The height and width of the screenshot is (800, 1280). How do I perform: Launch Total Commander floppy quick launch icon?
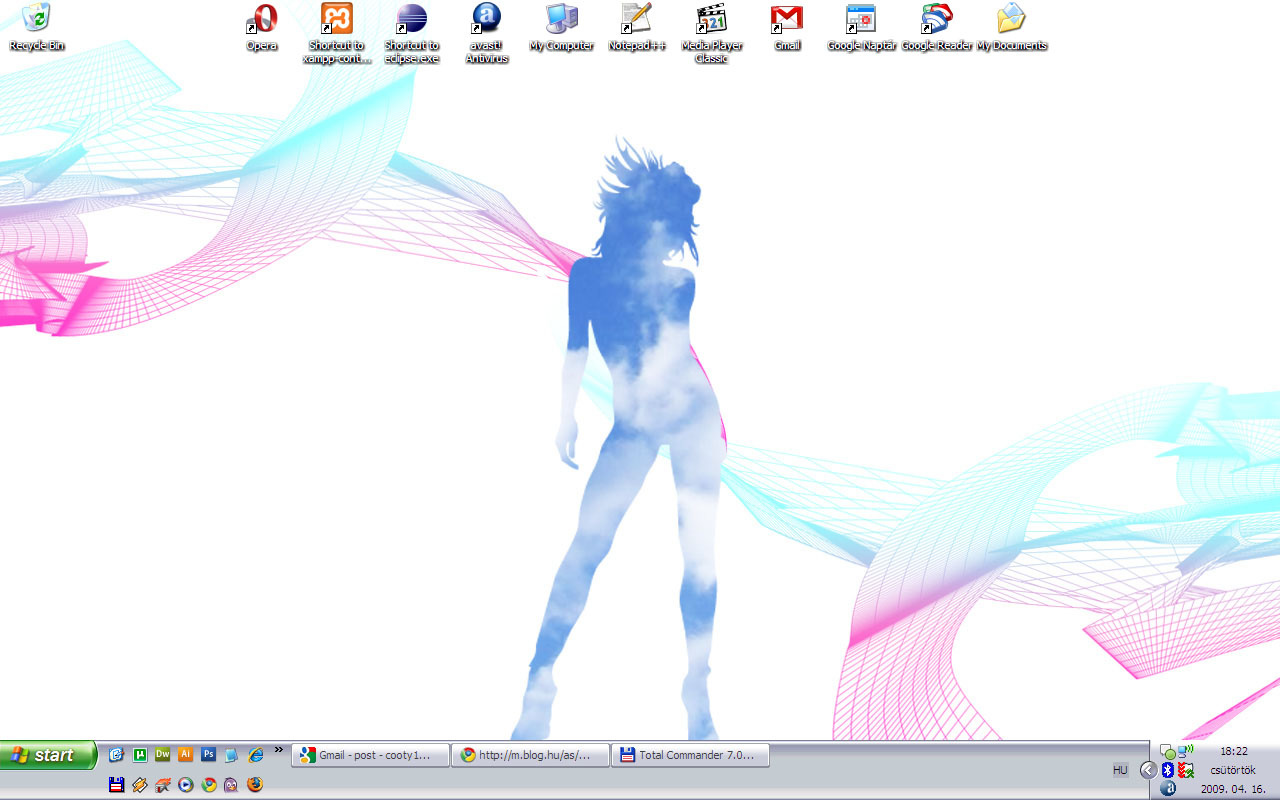point(117,785)
